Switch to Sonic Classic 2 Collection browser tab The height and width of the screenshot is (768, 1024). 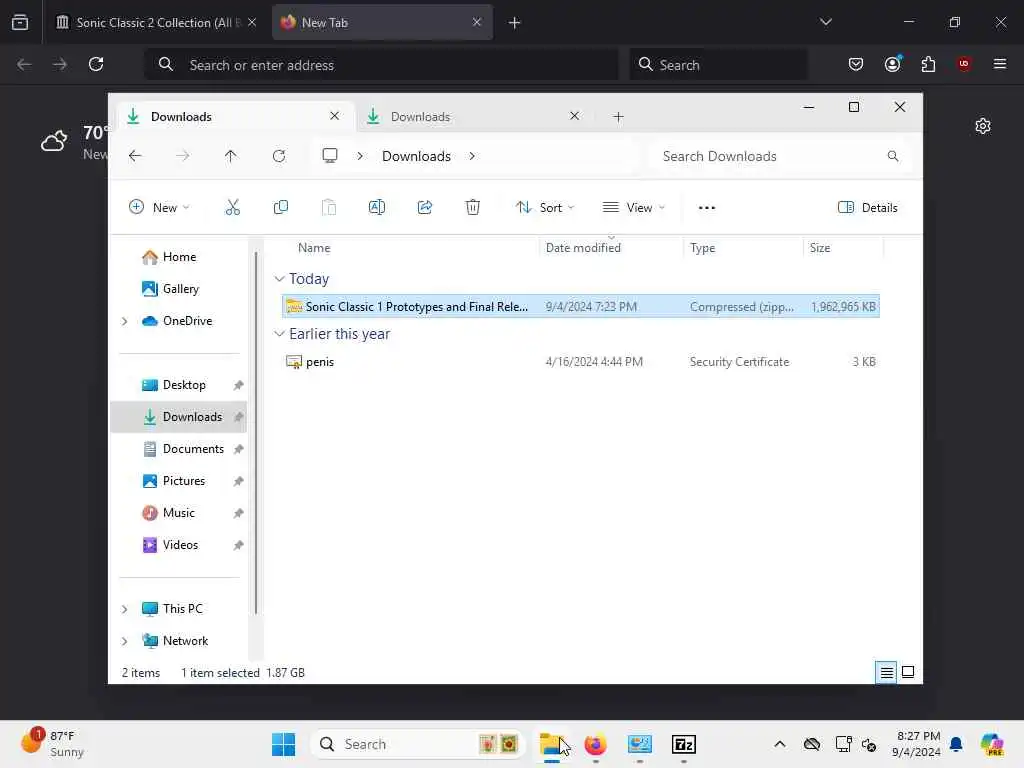click(157, 22)
